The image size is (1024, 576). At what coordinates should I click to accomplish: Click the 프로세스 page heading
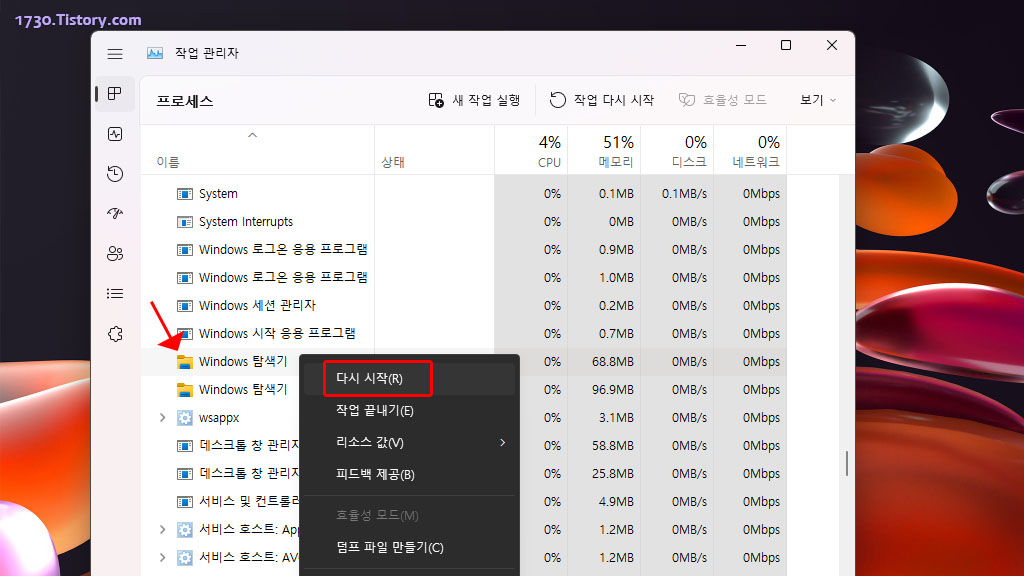(185, 101)
